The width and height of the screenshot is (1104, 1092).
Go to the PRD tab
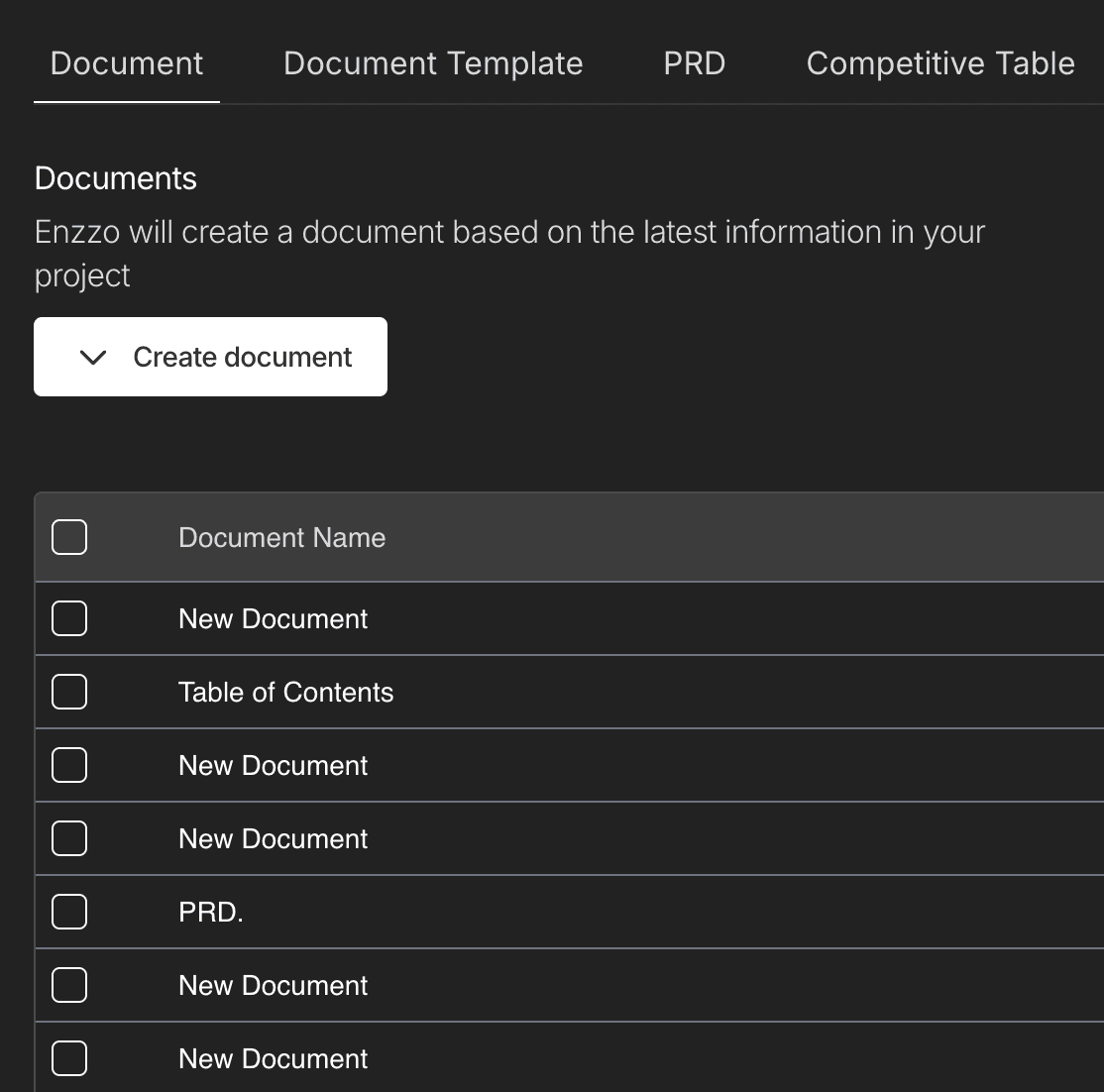tap(694, 63)
